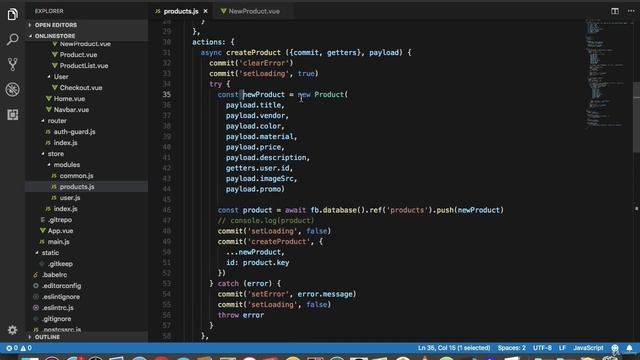
Task: Open the Search view icon
Action: 12,40
